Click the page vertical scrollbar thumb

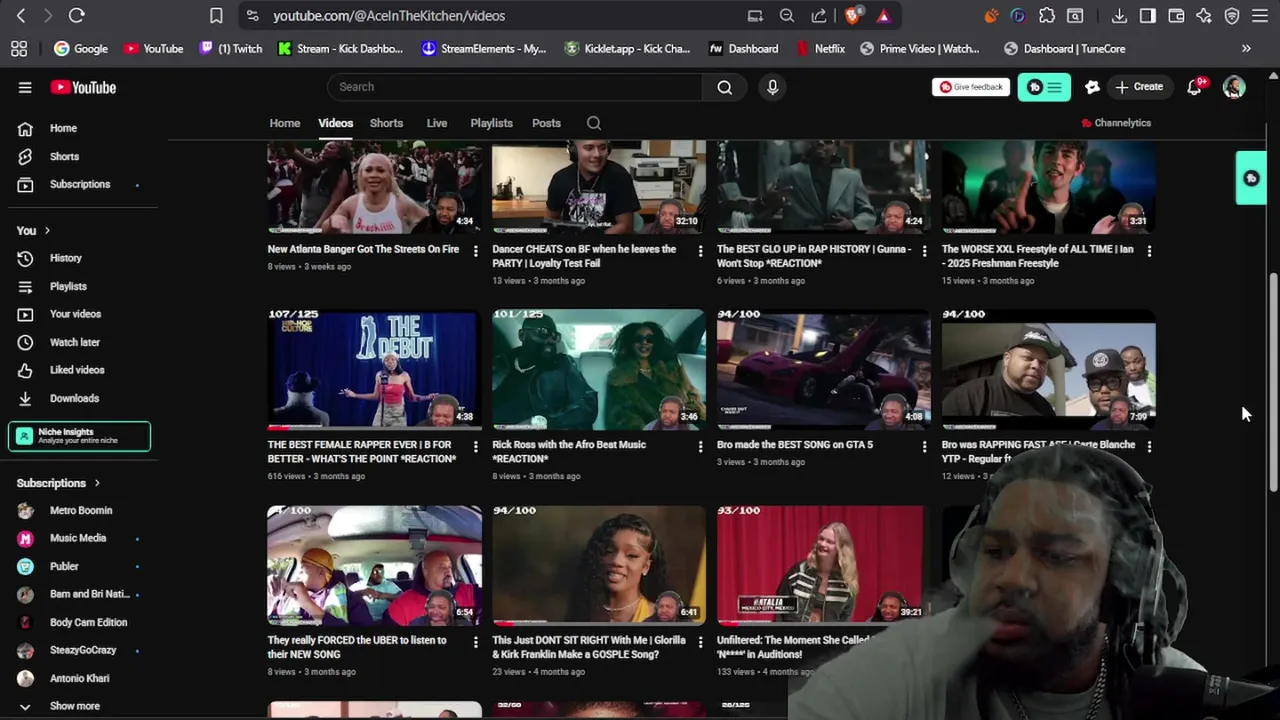[x=1273, y=380]
